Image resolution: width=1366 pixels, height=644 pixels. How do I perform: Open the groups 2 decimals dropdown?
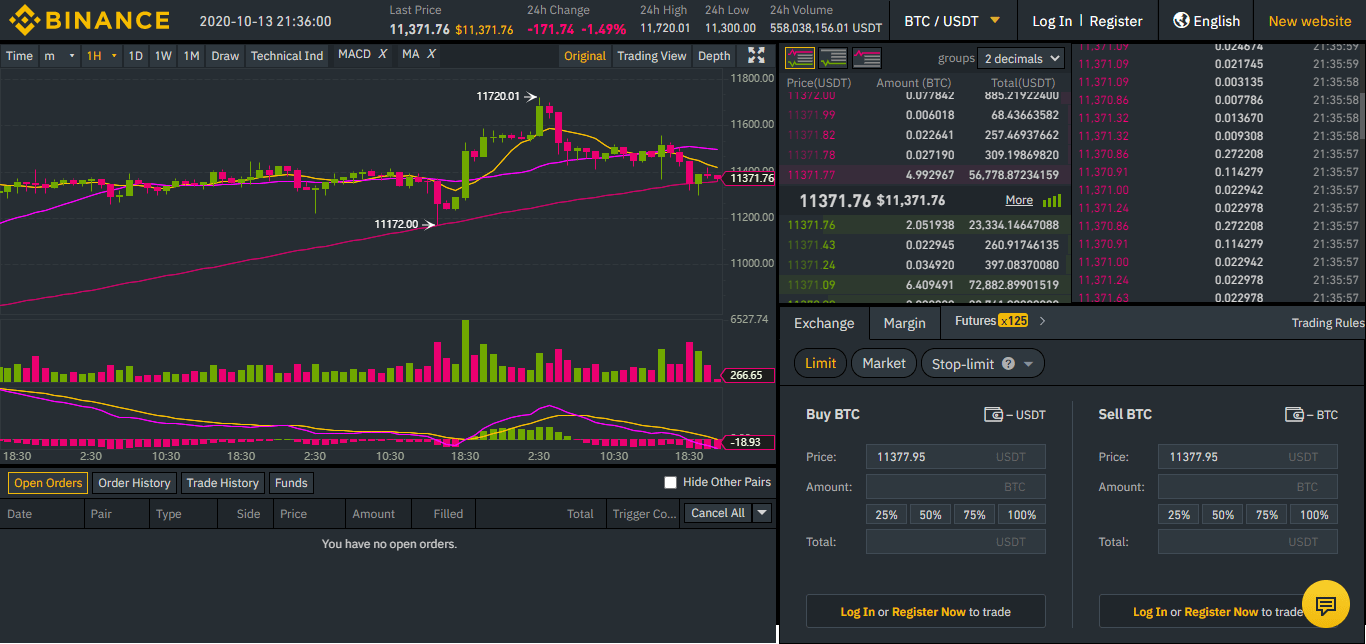1021,59
